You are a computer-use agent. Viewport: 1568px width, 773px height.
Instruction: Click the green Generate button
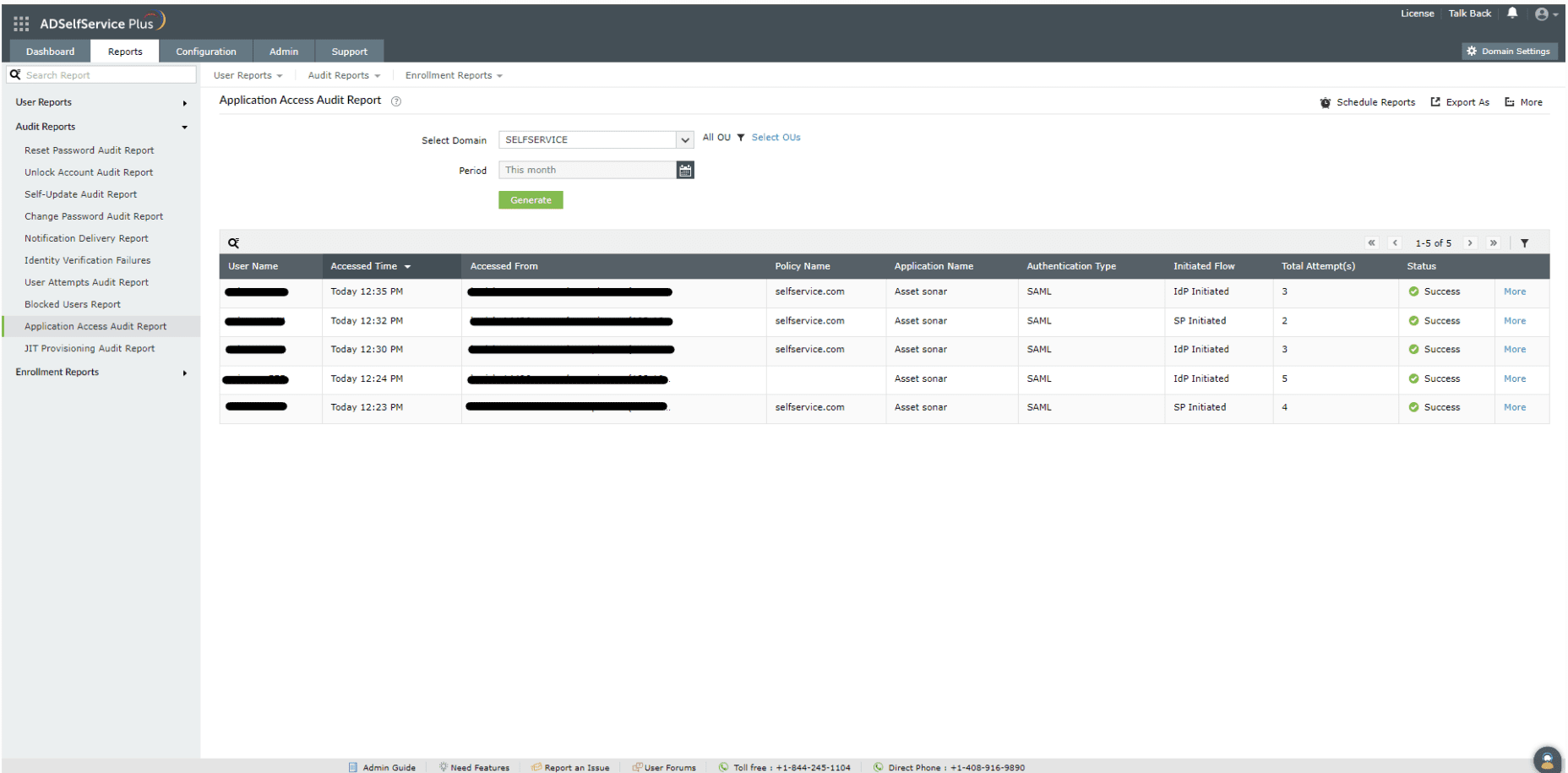531,199
